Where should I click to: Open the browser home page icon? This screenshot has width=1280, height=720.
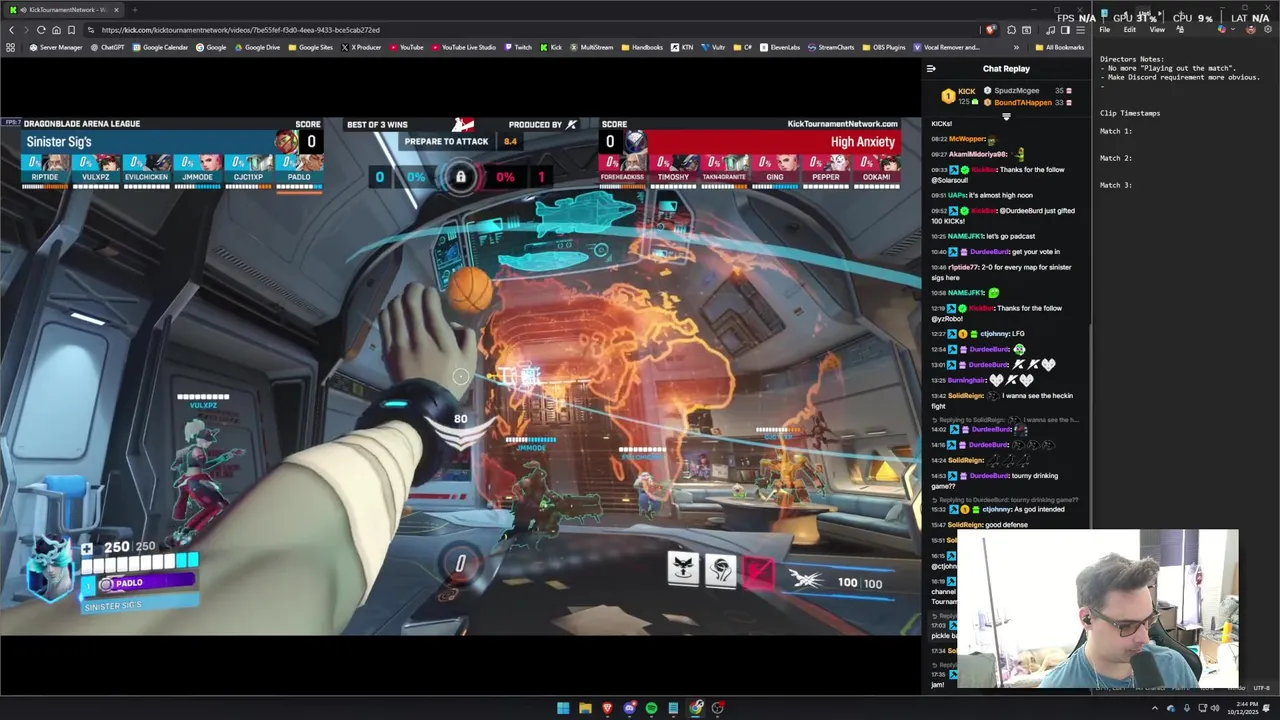(56, 30)
